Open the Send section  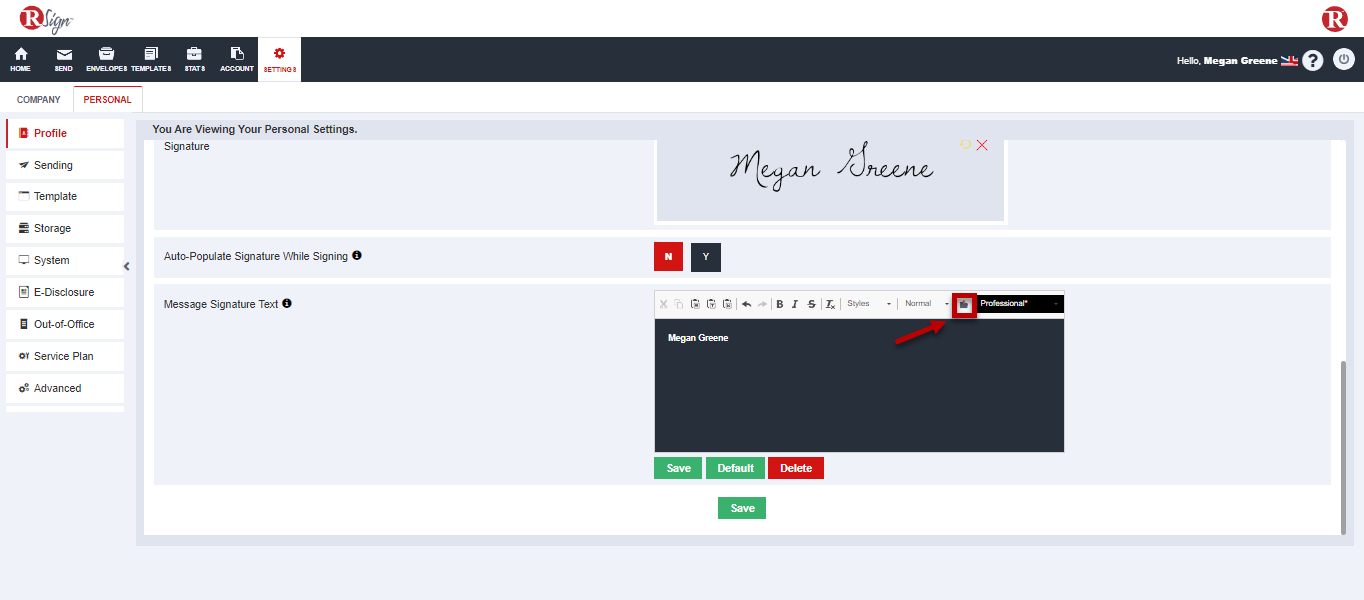click(64, 59)
